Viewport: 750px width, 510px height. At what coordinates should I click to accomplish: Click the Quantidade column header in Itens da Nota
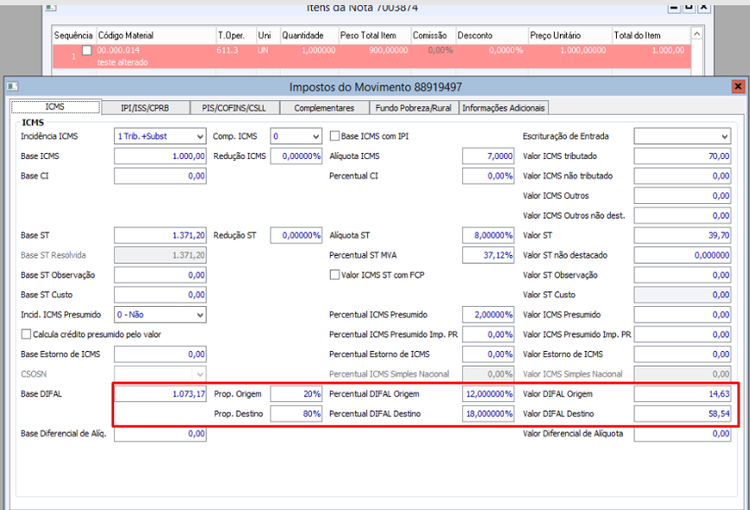click(x=309, y=35)
